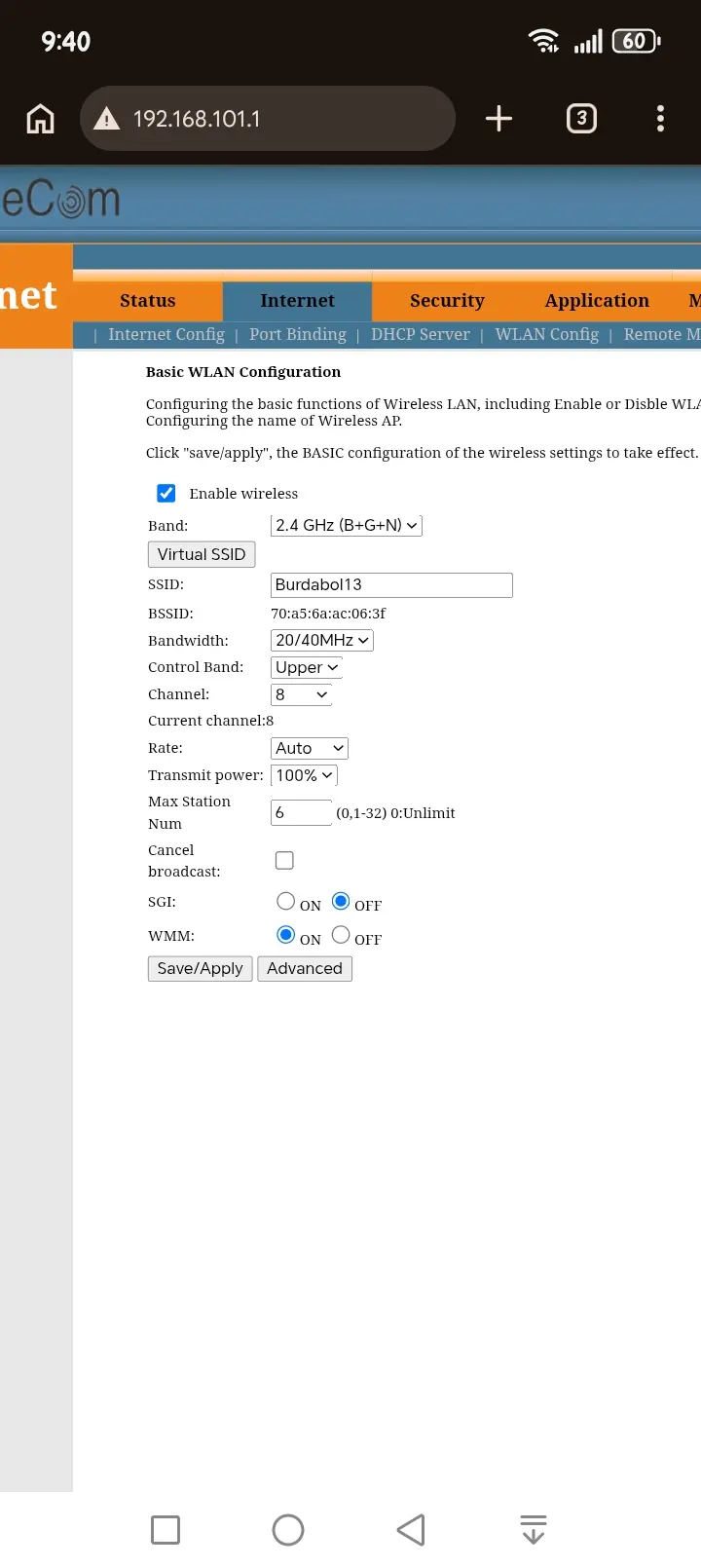Open the WLAN Config submenu
Image resolution: width=701 pixels, height=1568 pixels.
[x=547, y=334]
